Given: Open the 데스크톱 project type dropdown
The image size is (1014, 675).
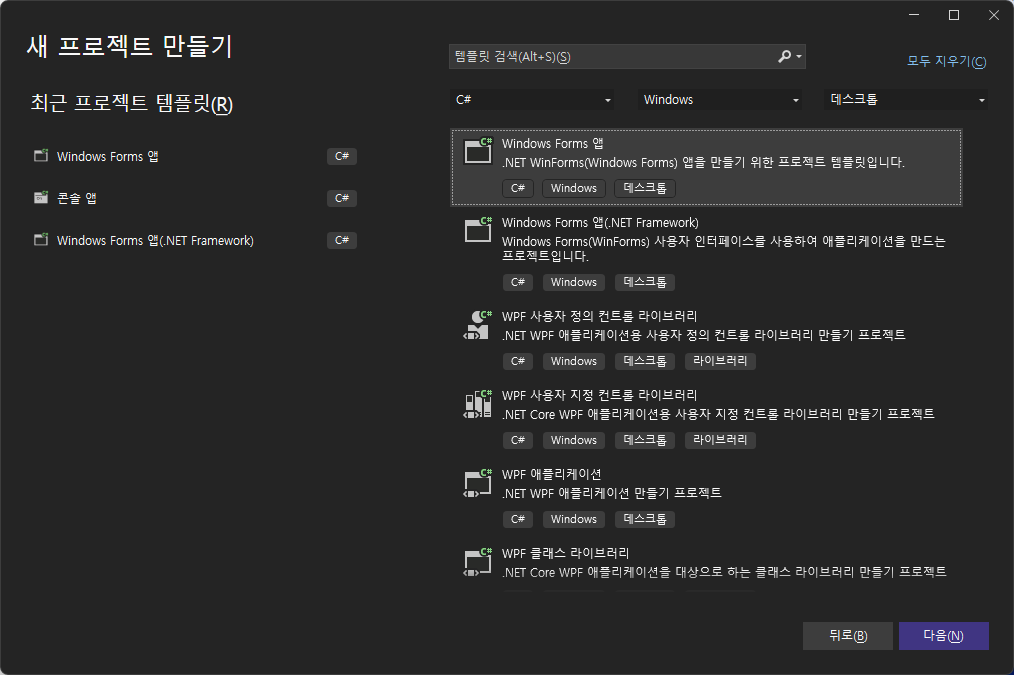Looking at the screenshot, I should click(x=906, y=100).
